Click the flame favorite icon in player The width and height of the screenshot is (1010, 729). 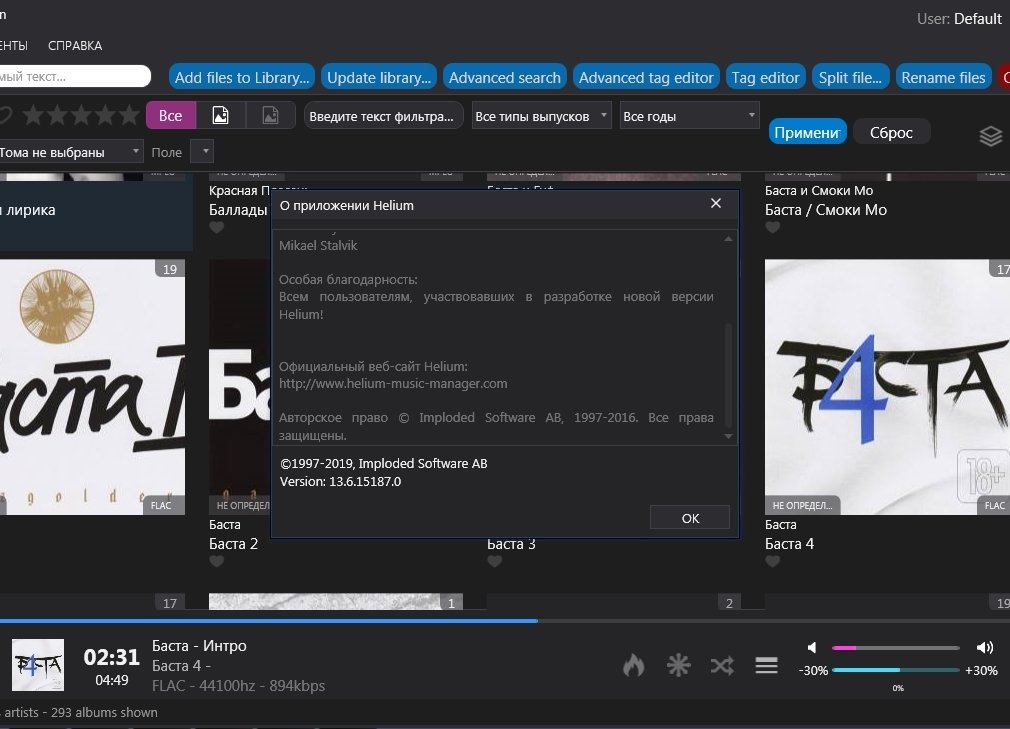634,665
